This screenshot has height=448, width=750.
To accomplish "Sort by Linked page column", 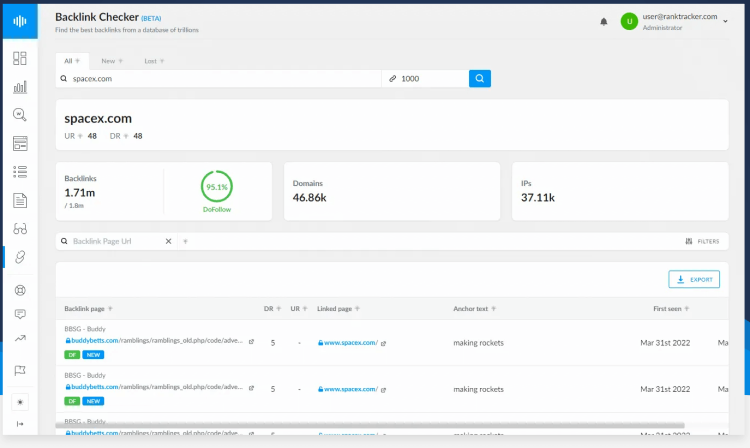I will click(338, 309).
